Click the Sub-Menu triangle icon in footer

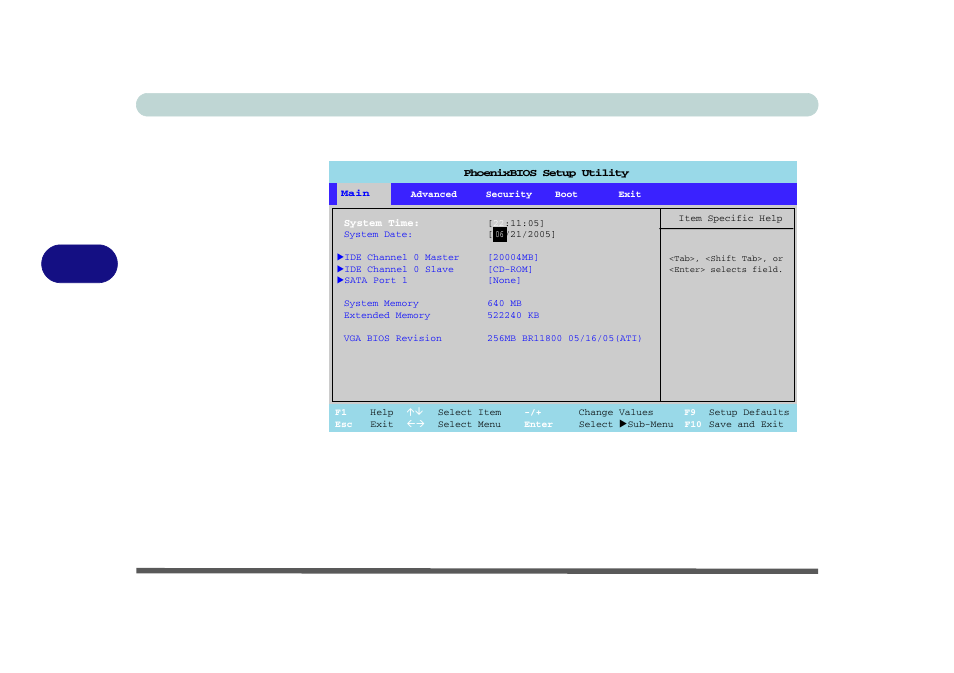[x=623, y=424]
